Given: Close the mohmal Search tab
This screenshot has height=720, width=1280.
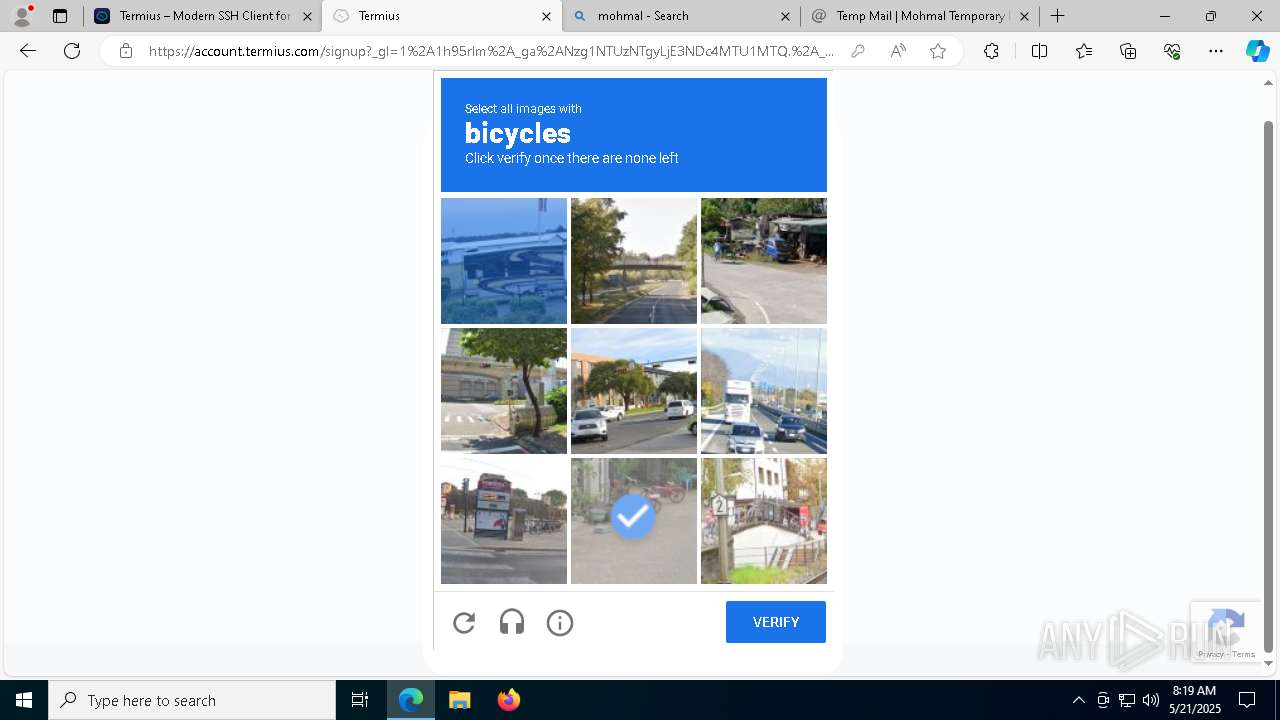Looking at the screenshot, I should coord(785,16).
